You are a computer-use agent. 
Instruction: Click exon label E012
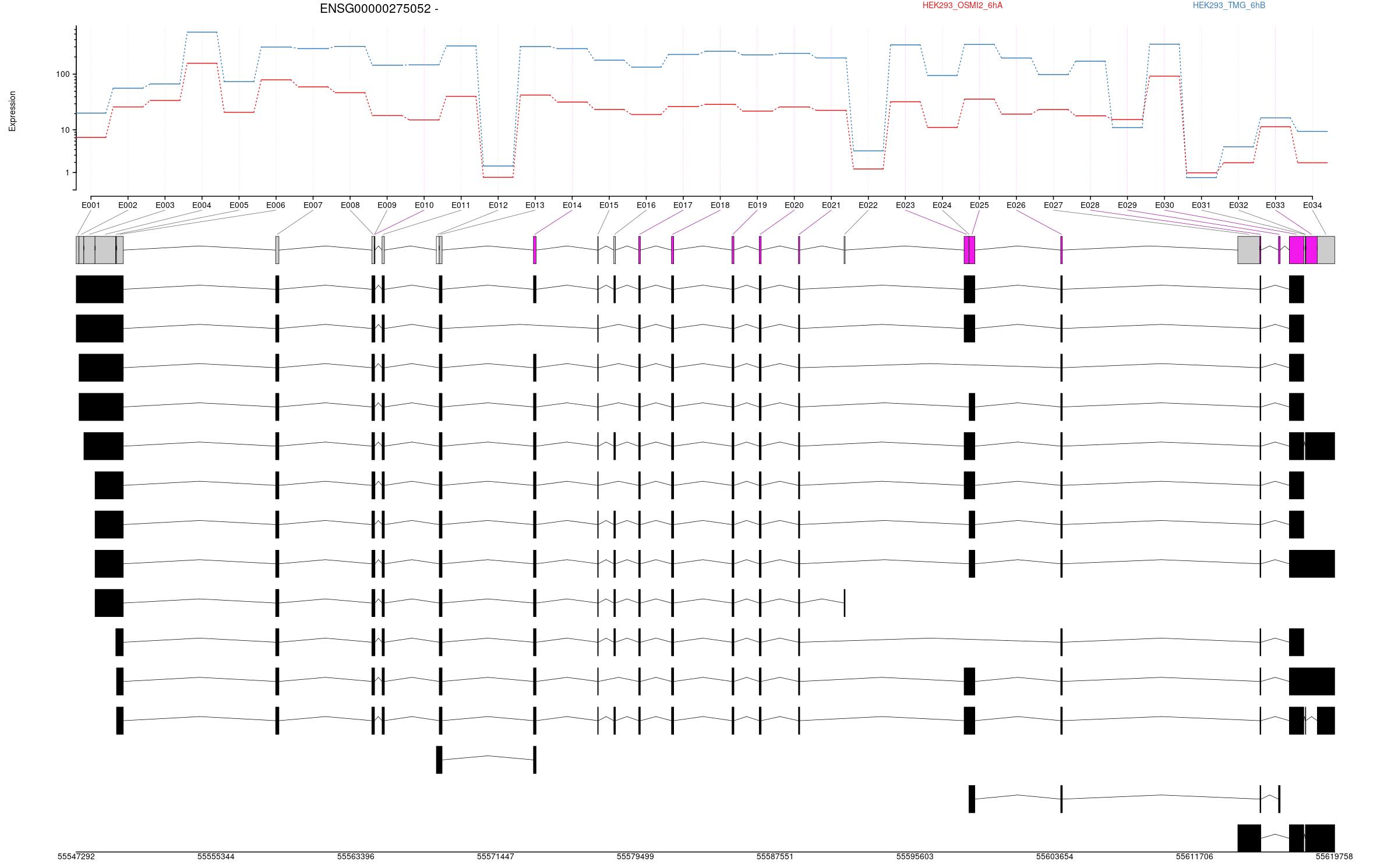(x=498, y=205)
